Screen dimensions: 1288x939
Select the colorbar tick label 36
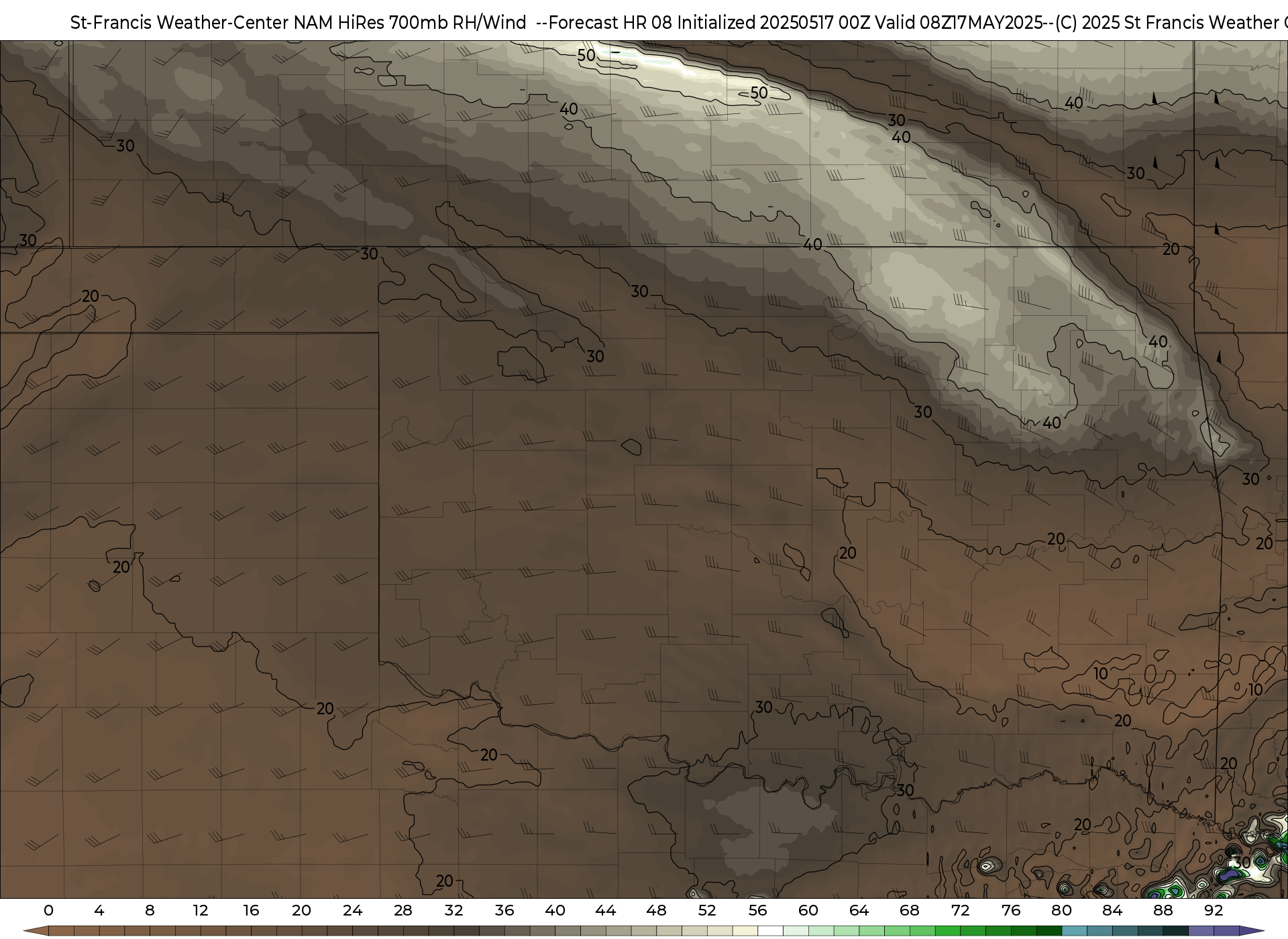pyautogui.click(x=504, y=910)
